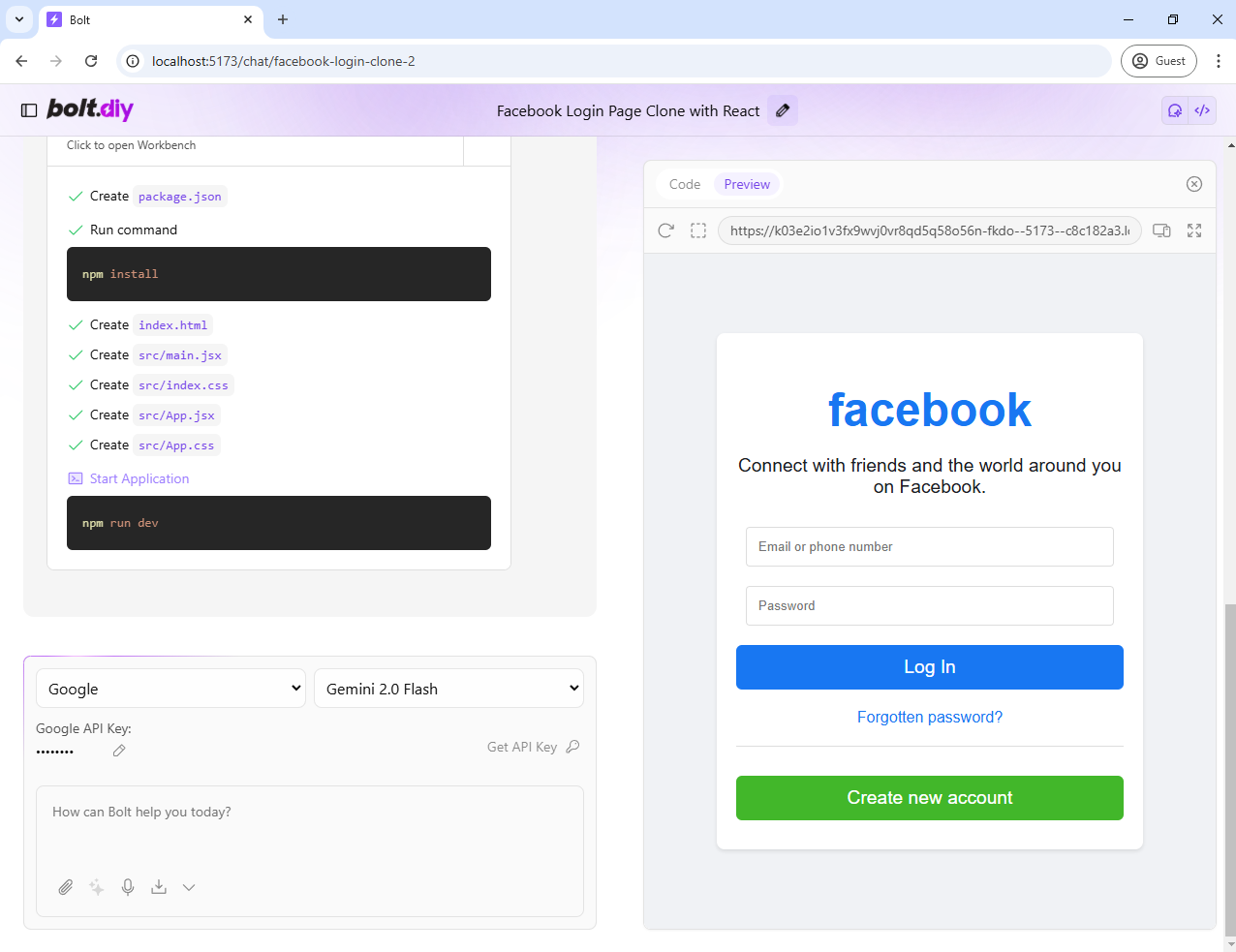Switch to the Preview tab

(x=747, y=184)
